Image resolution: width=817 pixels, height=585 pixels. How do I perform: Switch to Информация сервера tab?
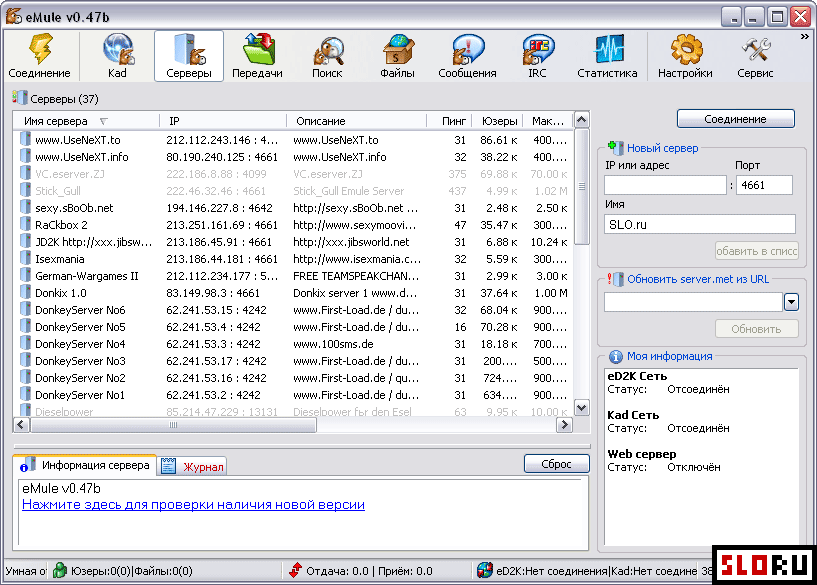[85, 465]
